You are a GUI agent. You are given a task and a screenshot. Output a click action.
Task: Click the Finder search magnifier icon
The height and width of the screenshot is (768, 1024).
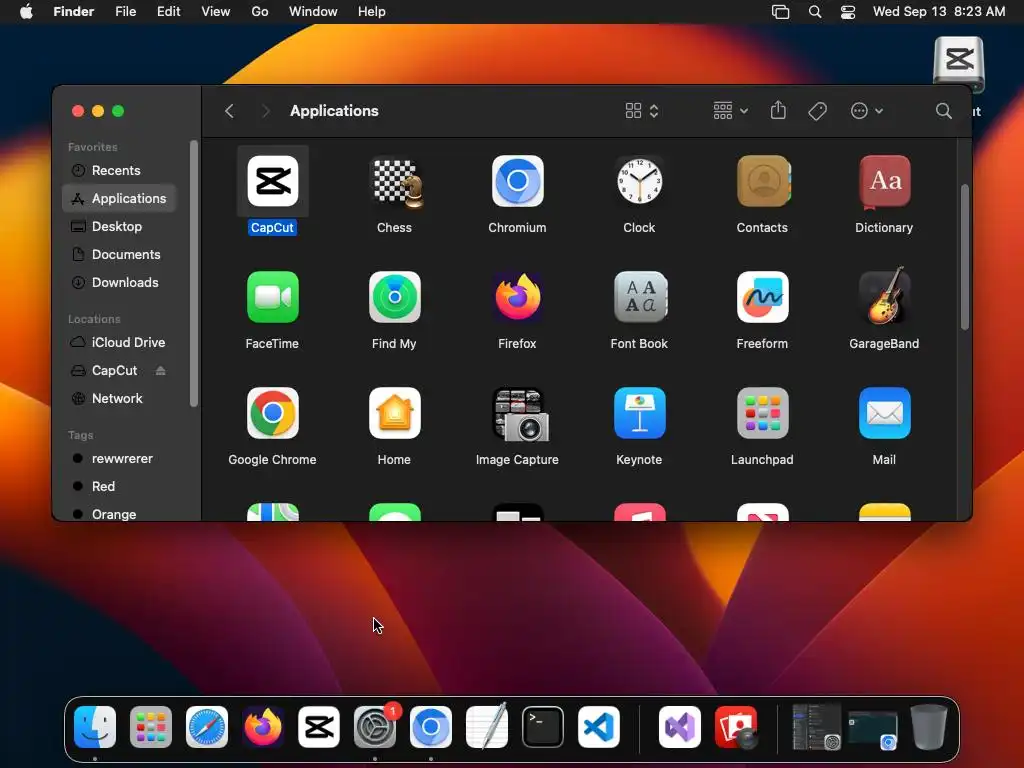pyautogui.click(x=943, y=111)
